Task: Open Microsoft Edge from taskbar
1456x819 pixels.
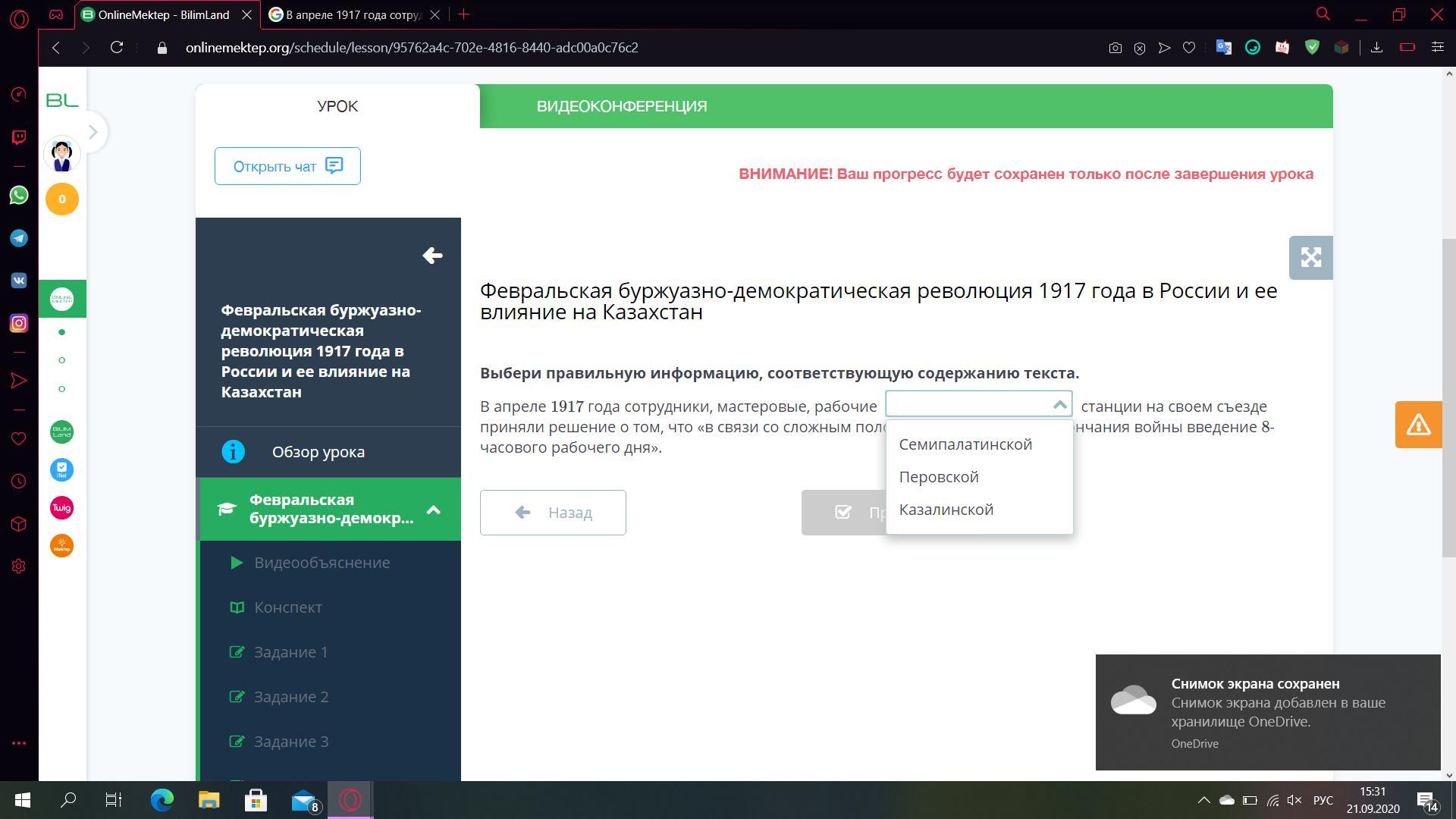Action: [x=162, y=800]
